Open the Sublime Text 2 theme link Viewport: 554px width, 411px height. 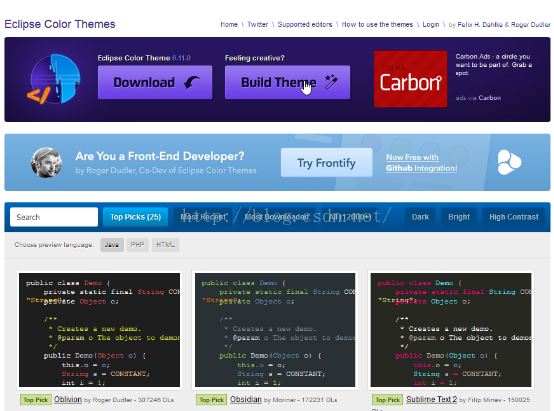coord(431,399)
